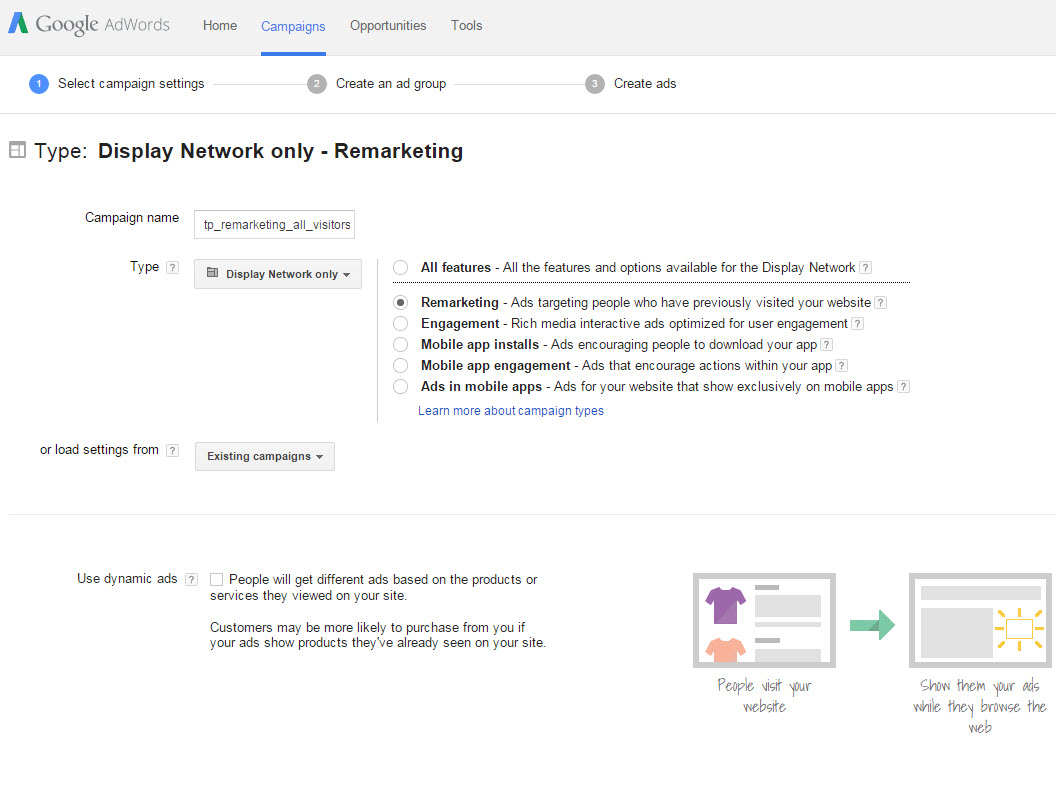Click the campaign name input field
The width and height of the screenshot is (1056, 786).
click(x=274, y=224)
